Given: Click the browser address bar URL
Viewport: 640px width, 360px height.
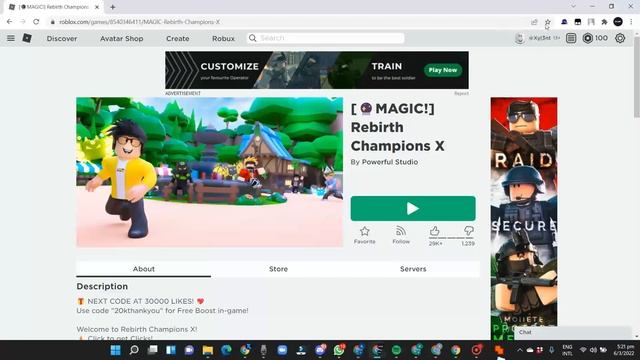Looking at the screenshot, I should click(x=140, y=22).
